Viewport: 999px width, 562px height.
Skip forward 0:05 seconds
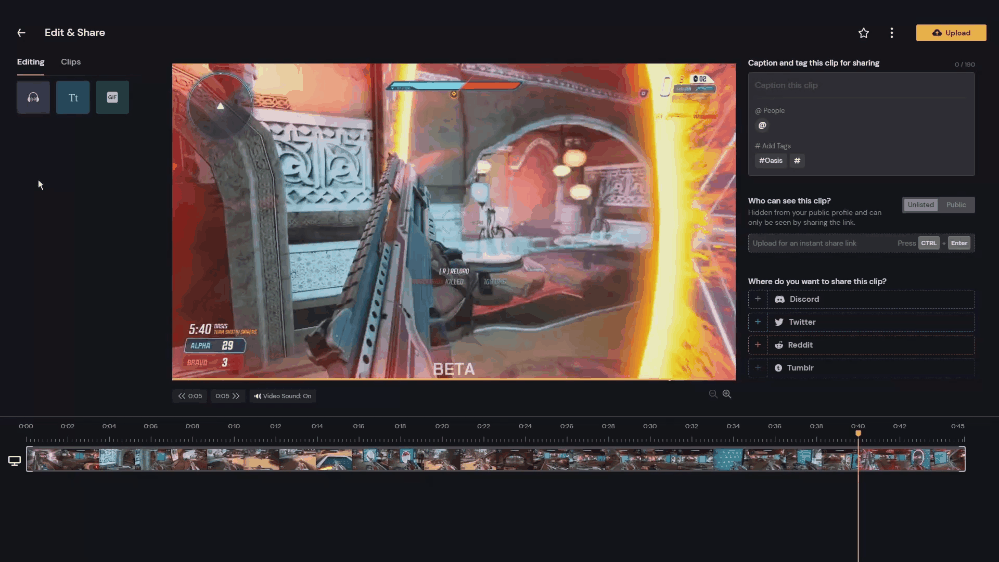[227, 396]
